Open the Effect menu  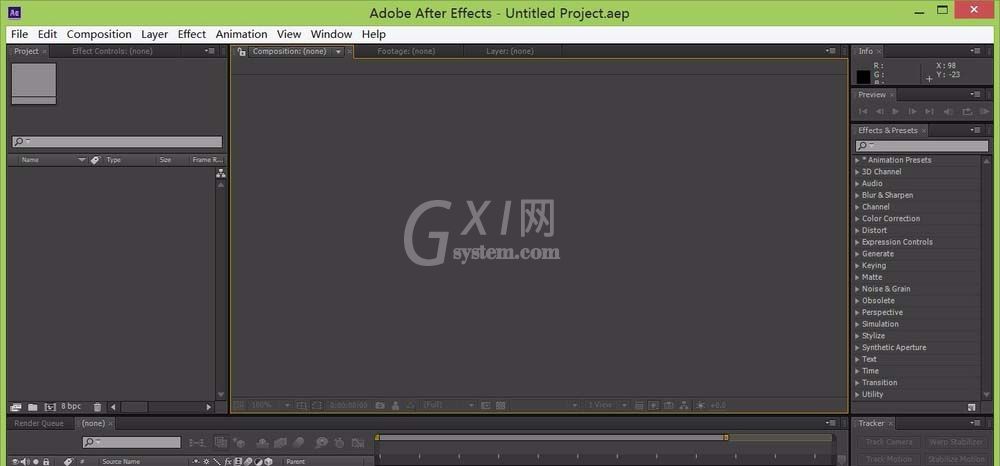(191, 34)
